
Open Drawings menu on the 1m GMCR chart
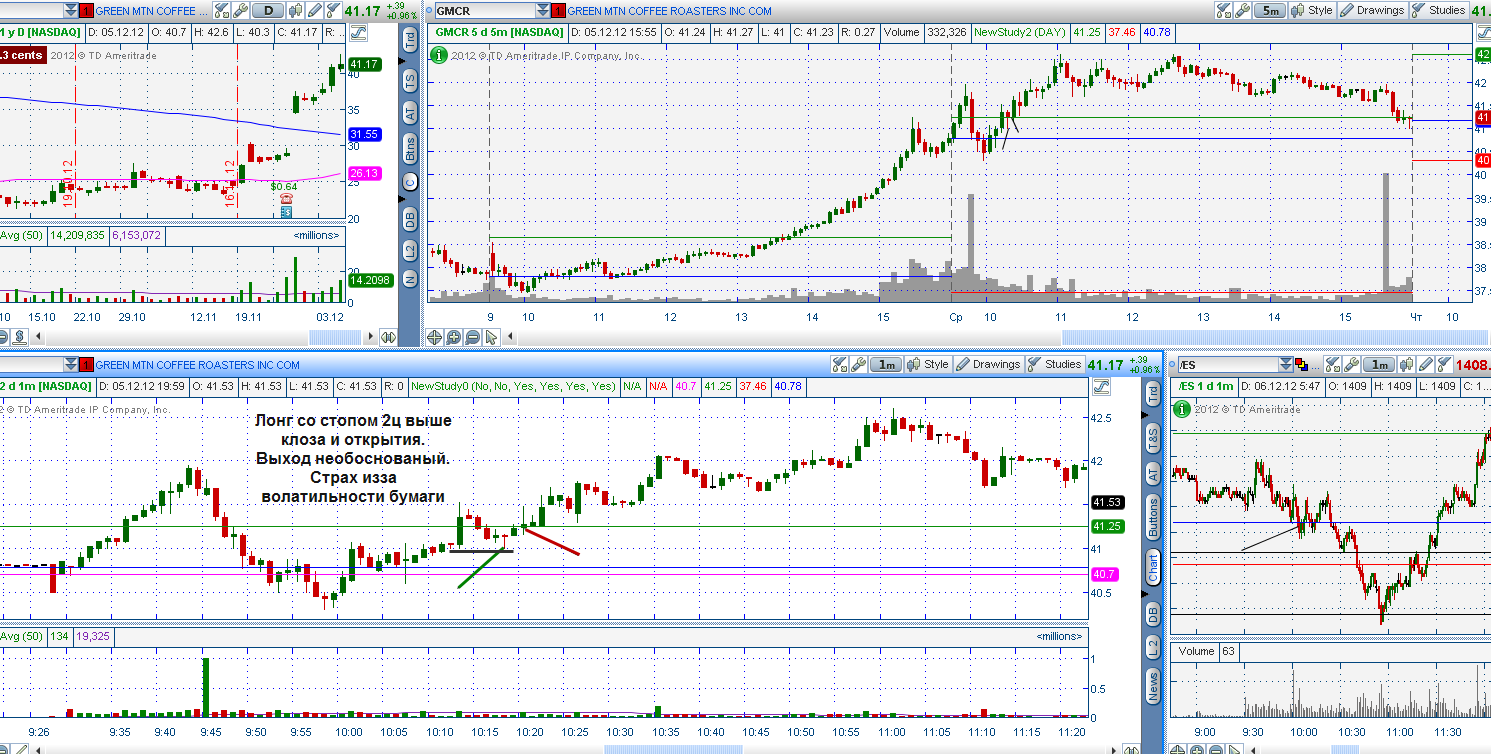point(988,364)
